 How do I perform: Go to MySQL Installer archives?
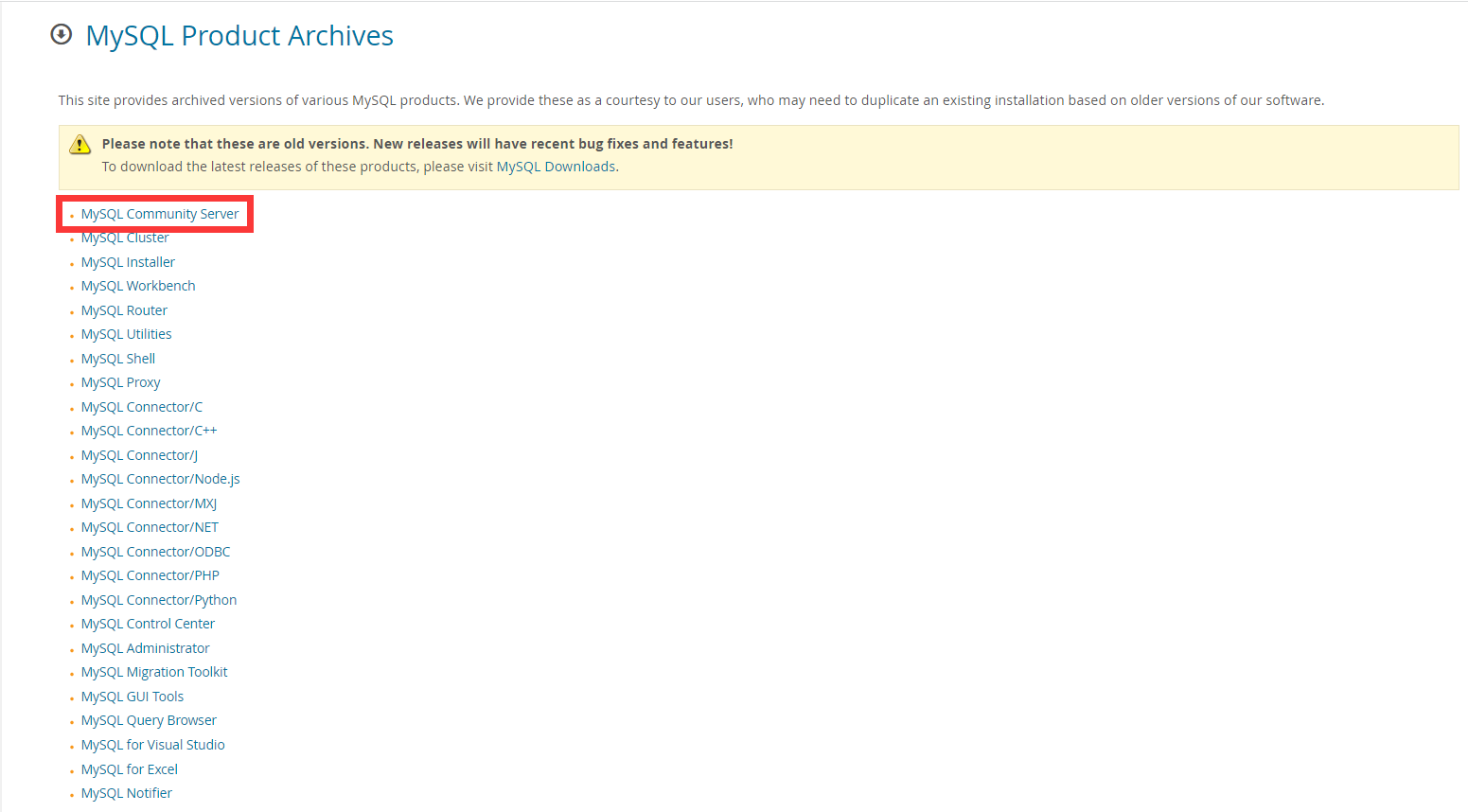pos(128,262)
